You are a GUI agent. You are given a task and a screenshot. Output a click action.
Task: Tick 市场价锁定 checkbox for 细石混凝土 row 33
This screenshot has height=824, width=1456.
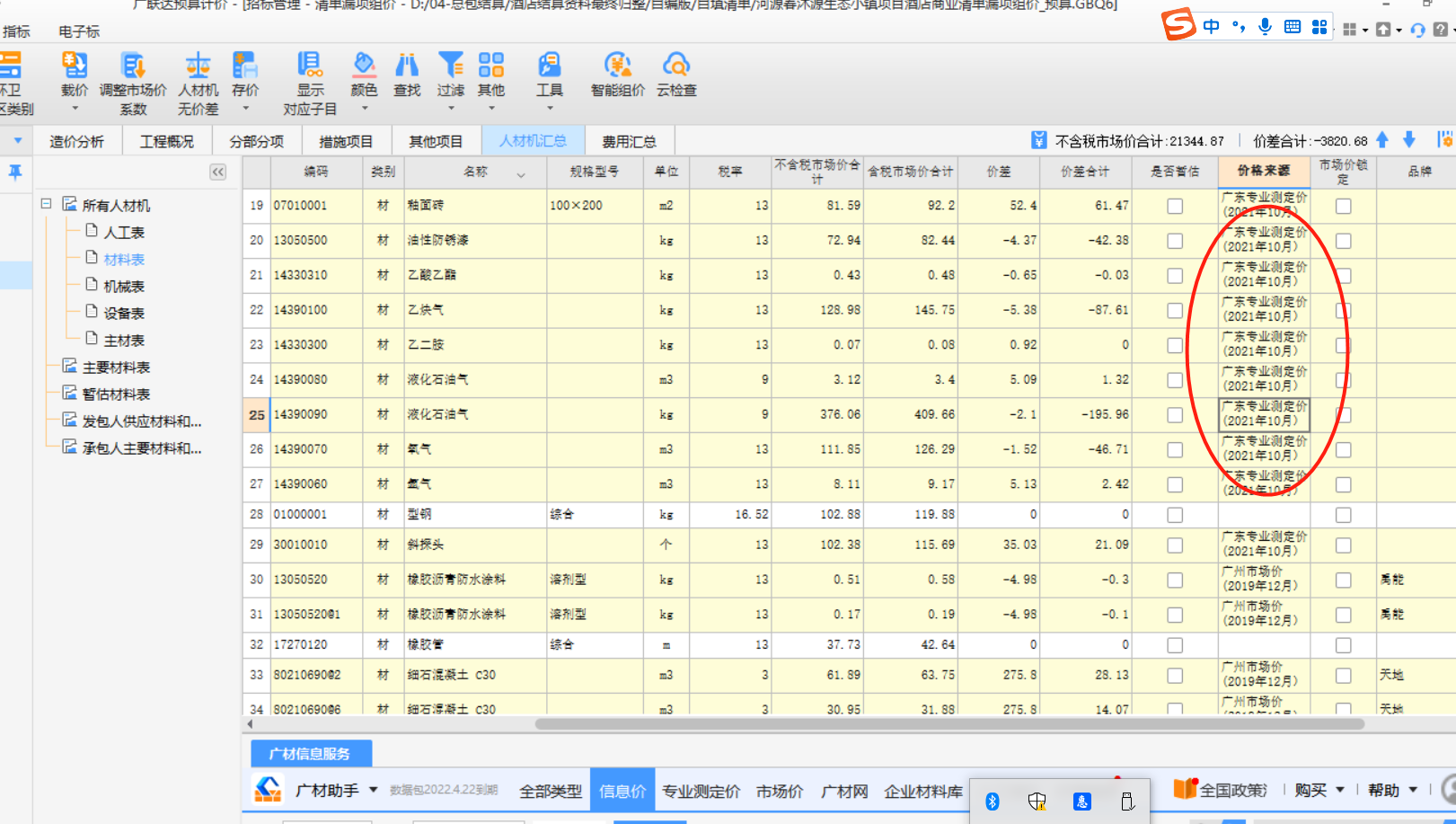[x=1343, y=676]
